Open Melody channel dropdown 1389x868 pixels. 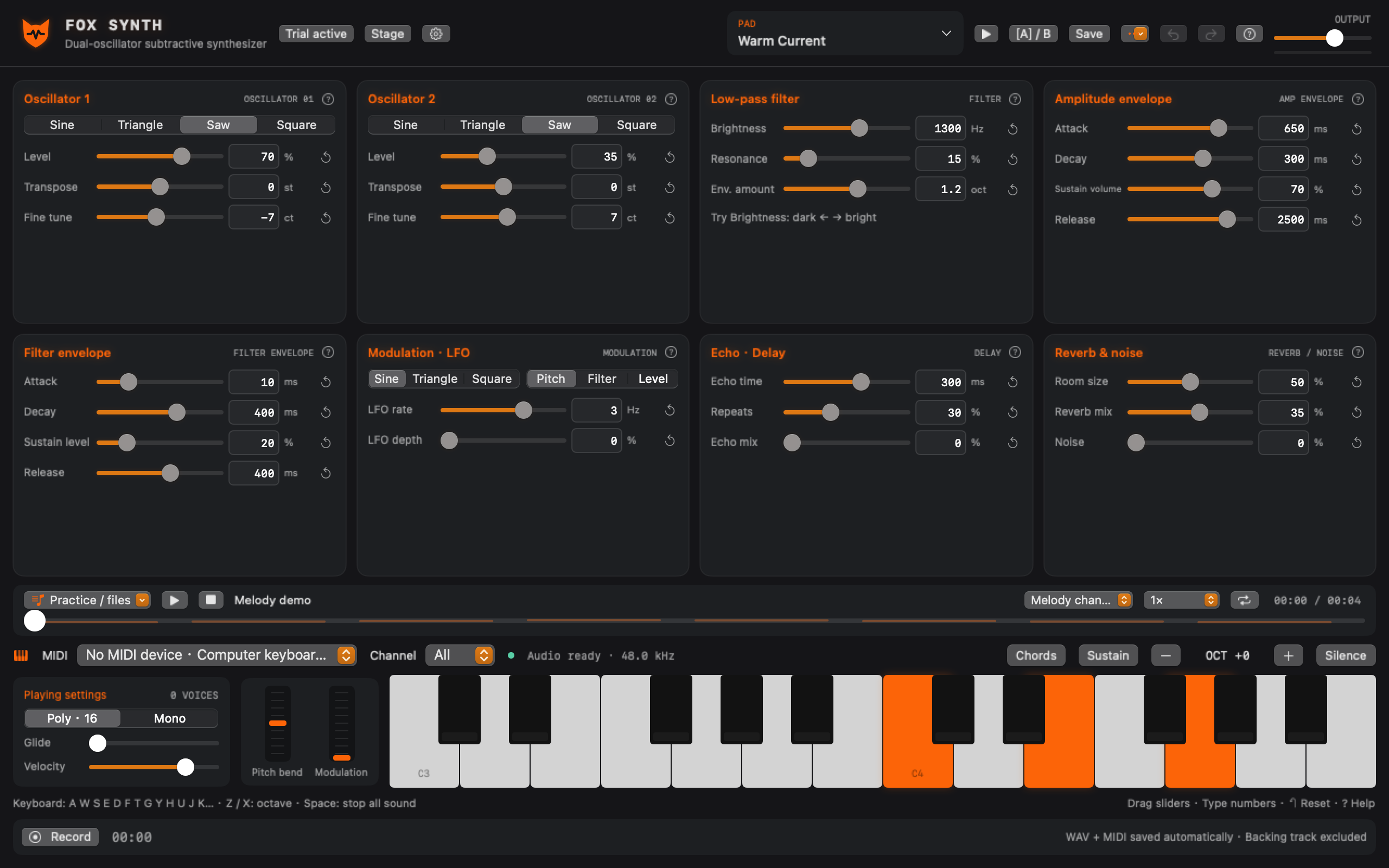click(x=1078, y=600)
